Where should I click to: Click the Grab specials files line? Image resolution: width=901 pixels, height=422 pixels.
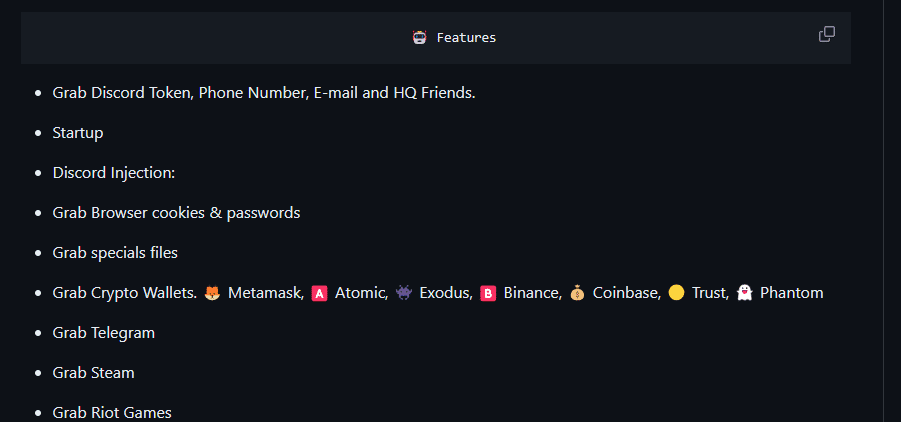click(x=115, y=253)
